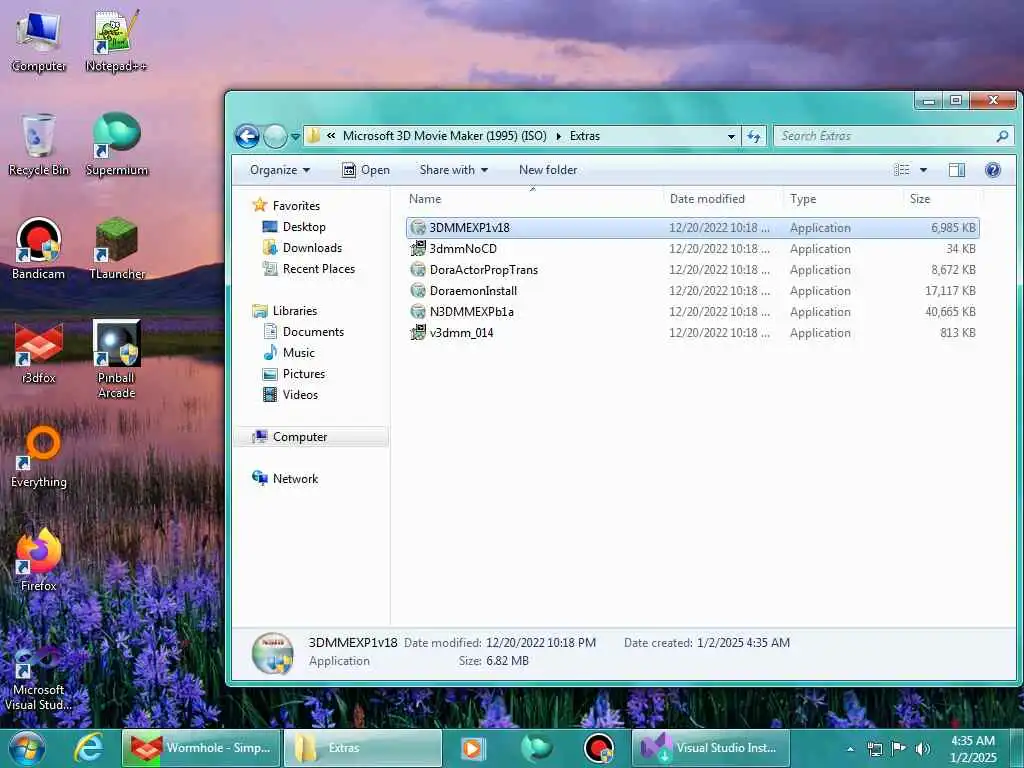
Task: Click the volume speaker tray icon
Action: 922,748
